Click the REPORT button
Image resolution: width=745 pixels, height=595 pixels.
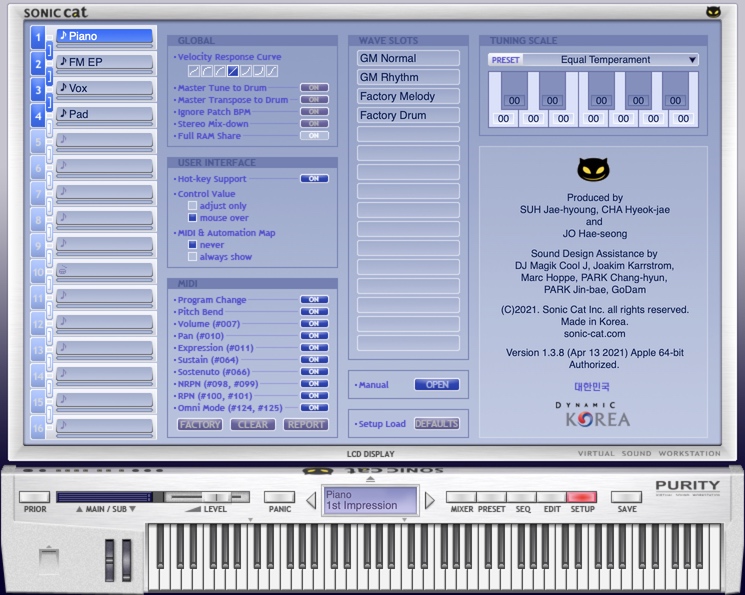[x=306, y=424]
